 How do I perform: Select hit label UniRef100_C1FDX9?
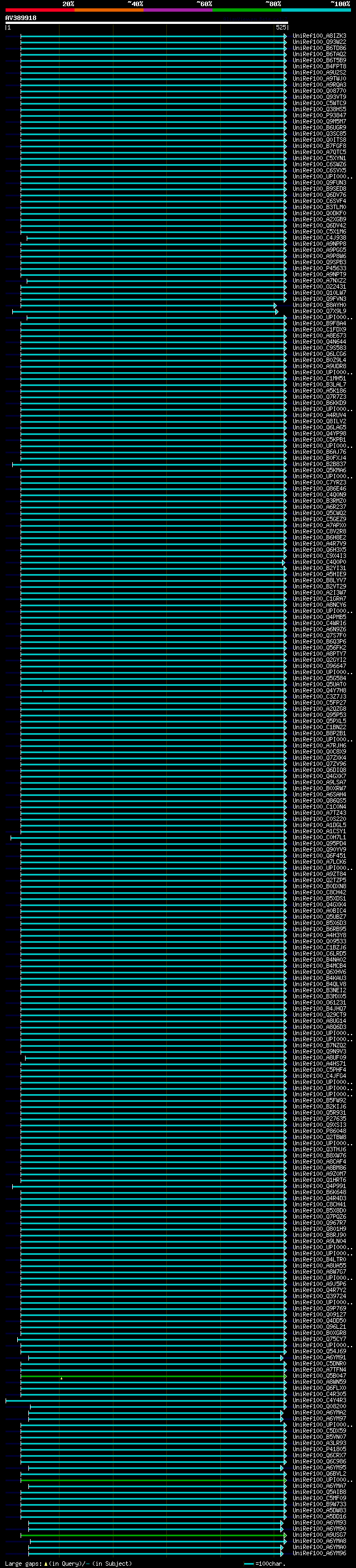pyautogui.click(x=319, y=329)
